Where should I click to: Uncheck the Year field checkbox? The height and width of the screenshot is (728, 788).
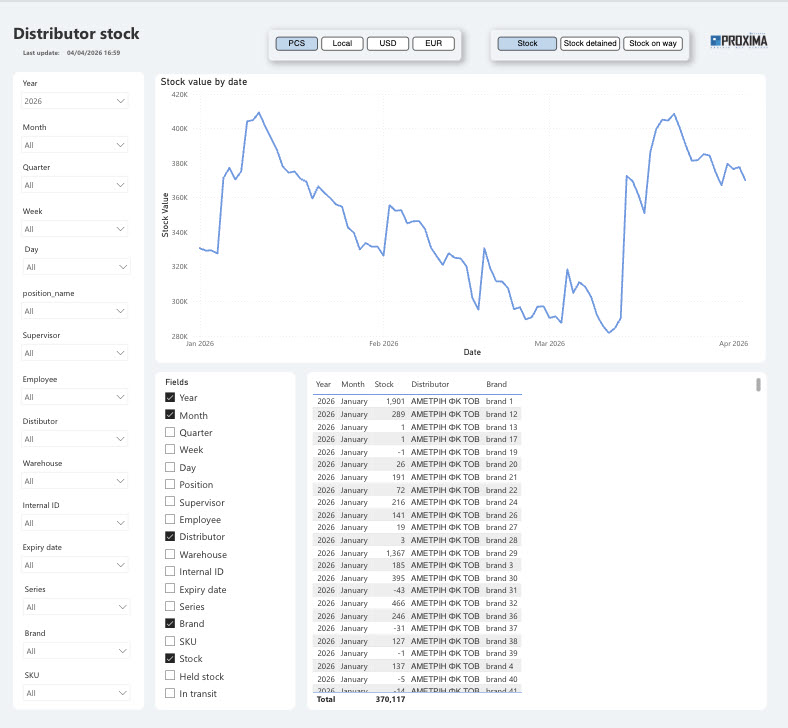tap(170, 397)
